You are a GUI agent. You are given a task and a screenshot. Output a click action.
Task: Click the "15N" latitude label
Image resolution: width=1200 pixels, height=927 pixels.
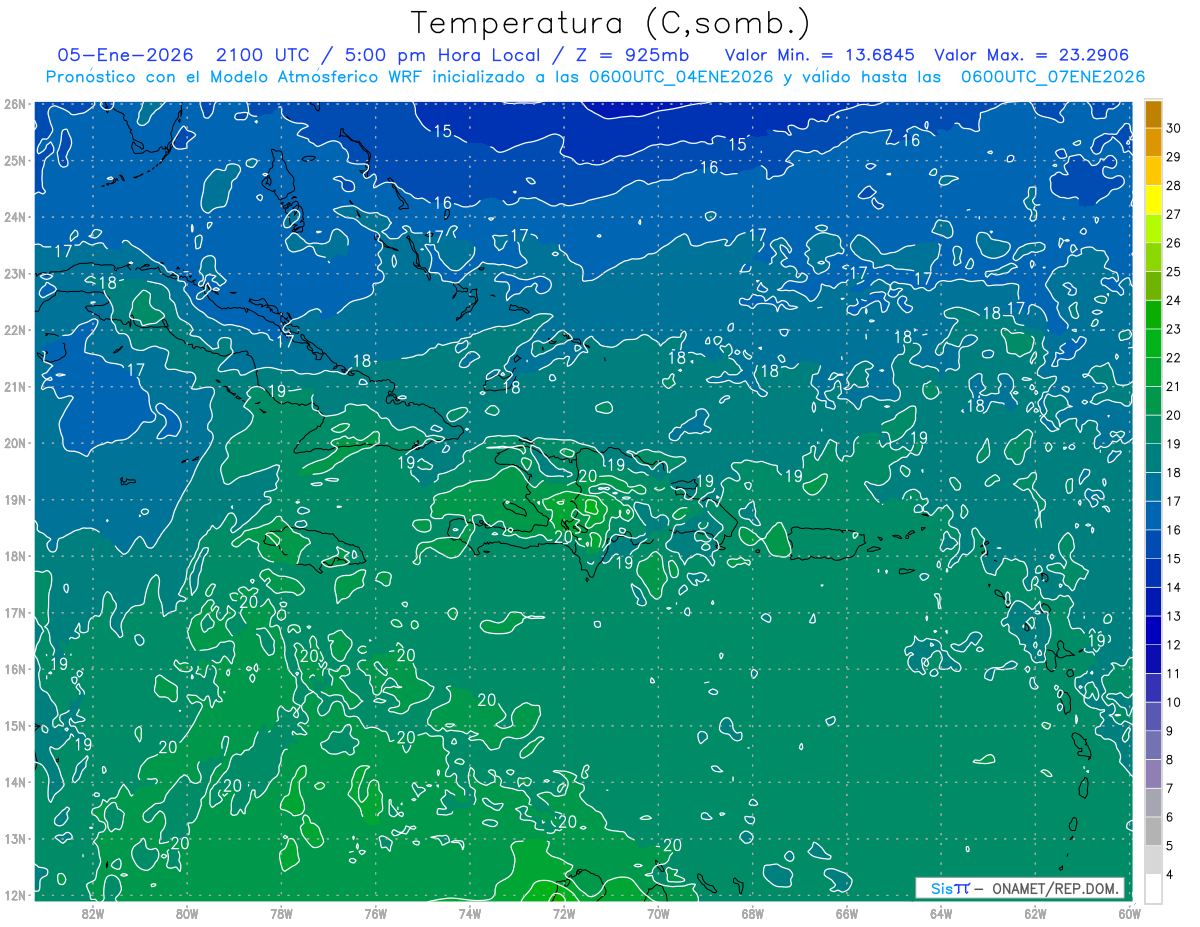tap(15, 725)
